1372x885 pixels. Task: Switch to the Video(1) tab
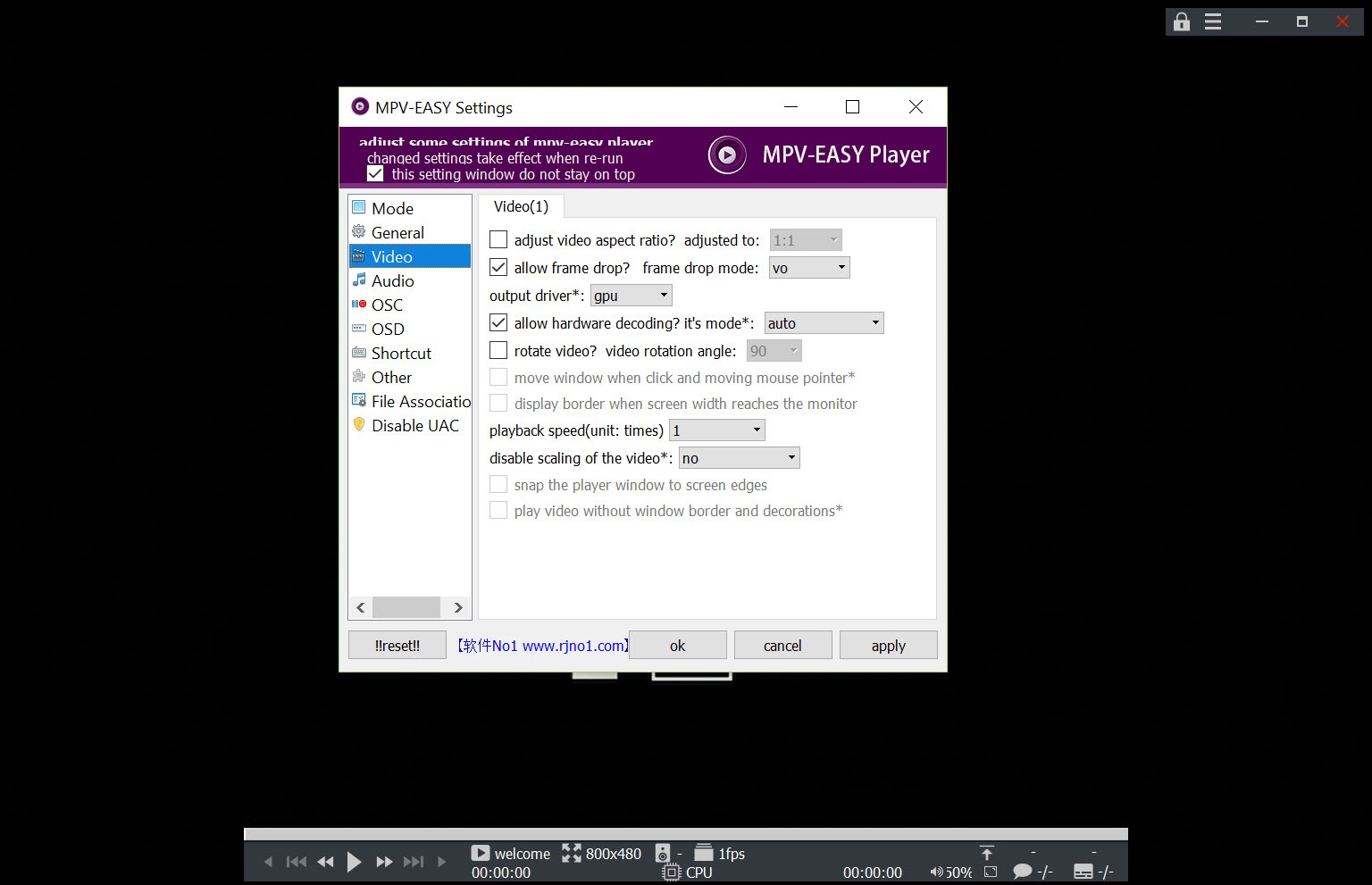tap(520, 206)
